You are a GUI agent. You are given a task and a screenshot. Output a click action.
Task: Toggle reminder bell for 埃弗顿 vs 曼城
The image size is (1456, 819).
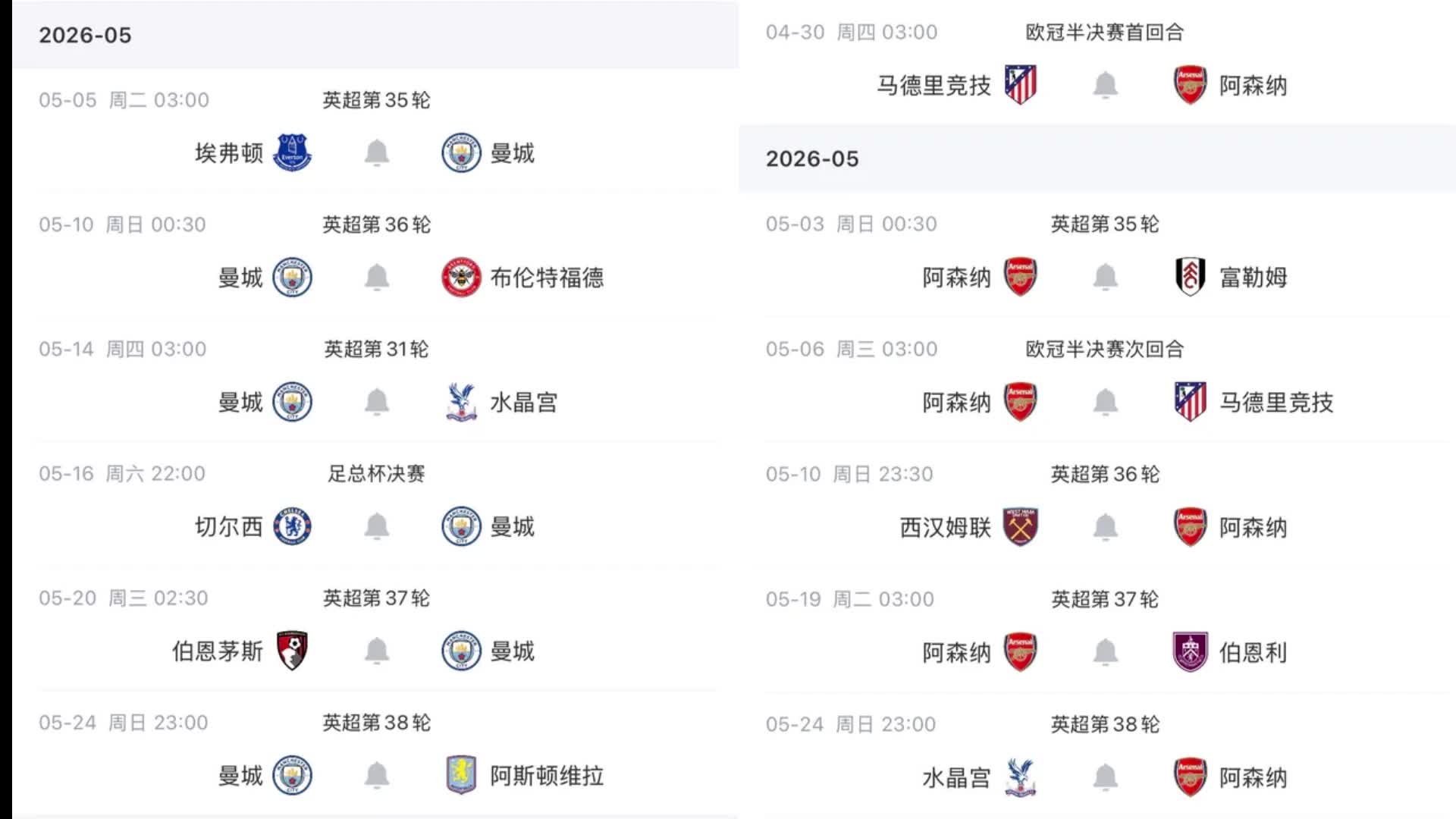point(377,153)
